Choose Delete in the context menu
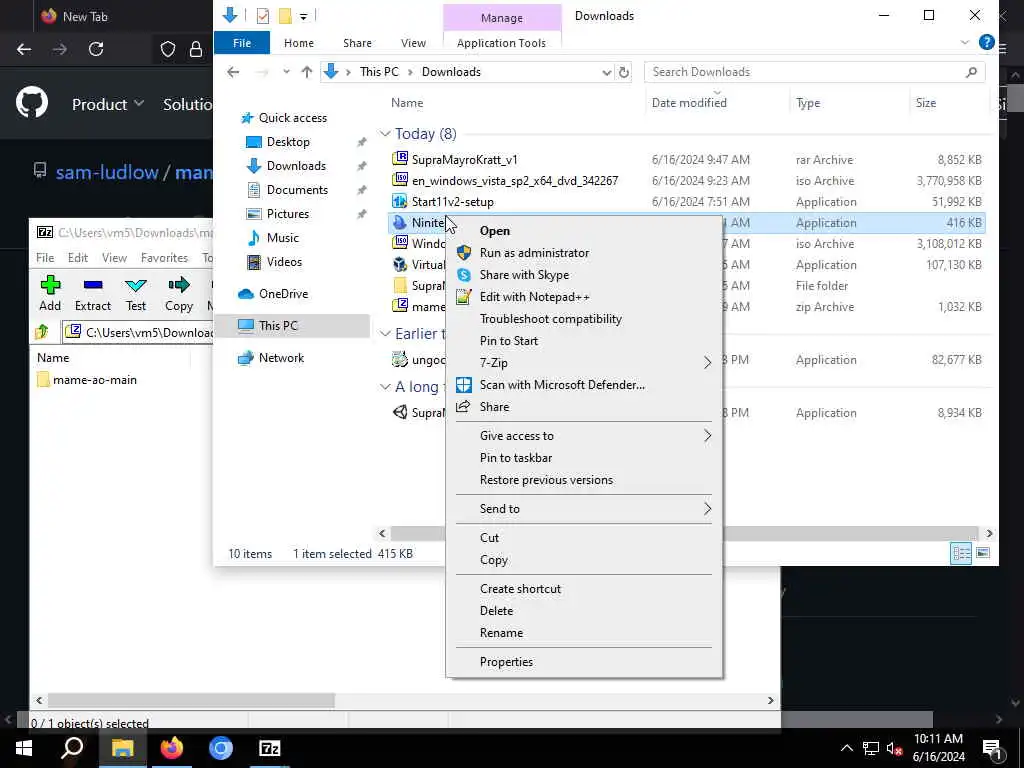1024x768 pixels. click(x=496, y=611)
